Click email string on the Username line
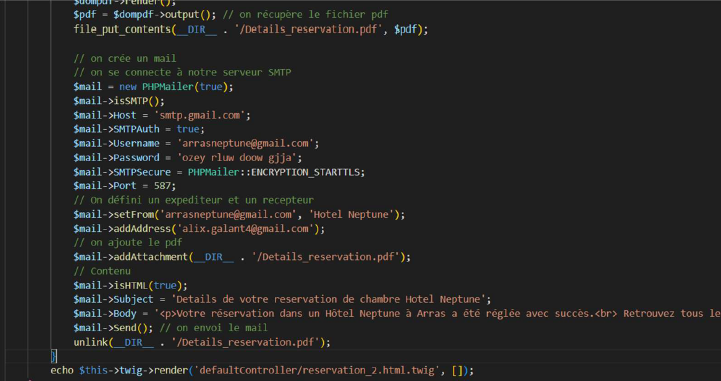This screenshot has width=721, height=381. 245,143
